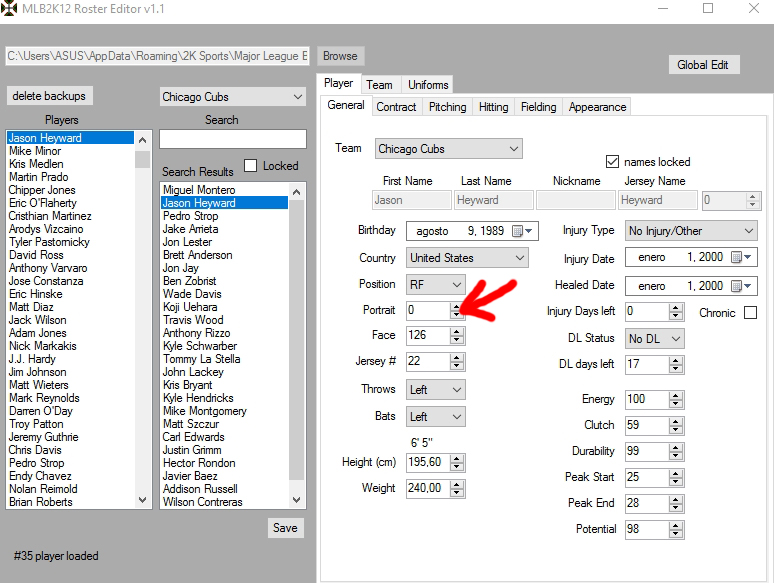Select Brian Roberts in Players list
This screenshot has width=774, height=583.
point(40,502)
